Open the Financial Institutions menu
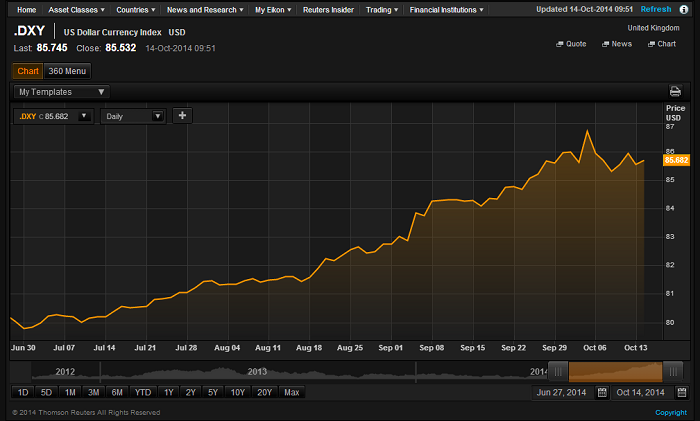Screen dimensions: 700x421 (446, 10)
